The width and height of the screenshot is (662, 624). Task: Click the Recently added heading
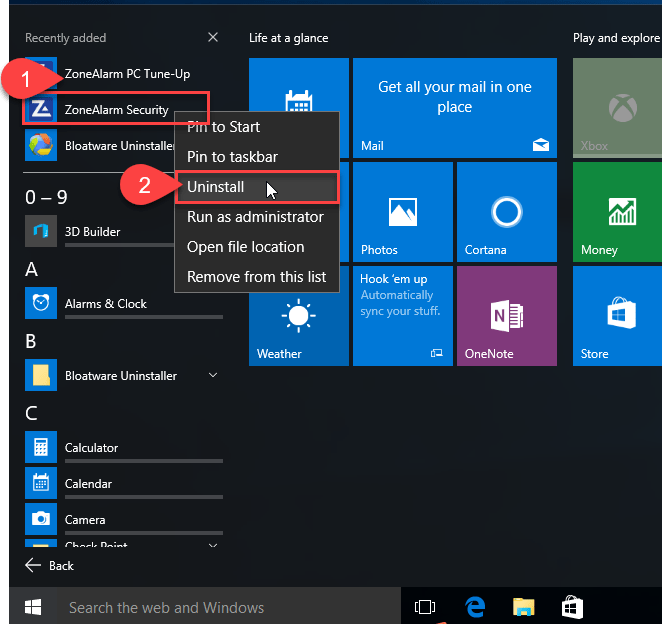pos(65,38)
